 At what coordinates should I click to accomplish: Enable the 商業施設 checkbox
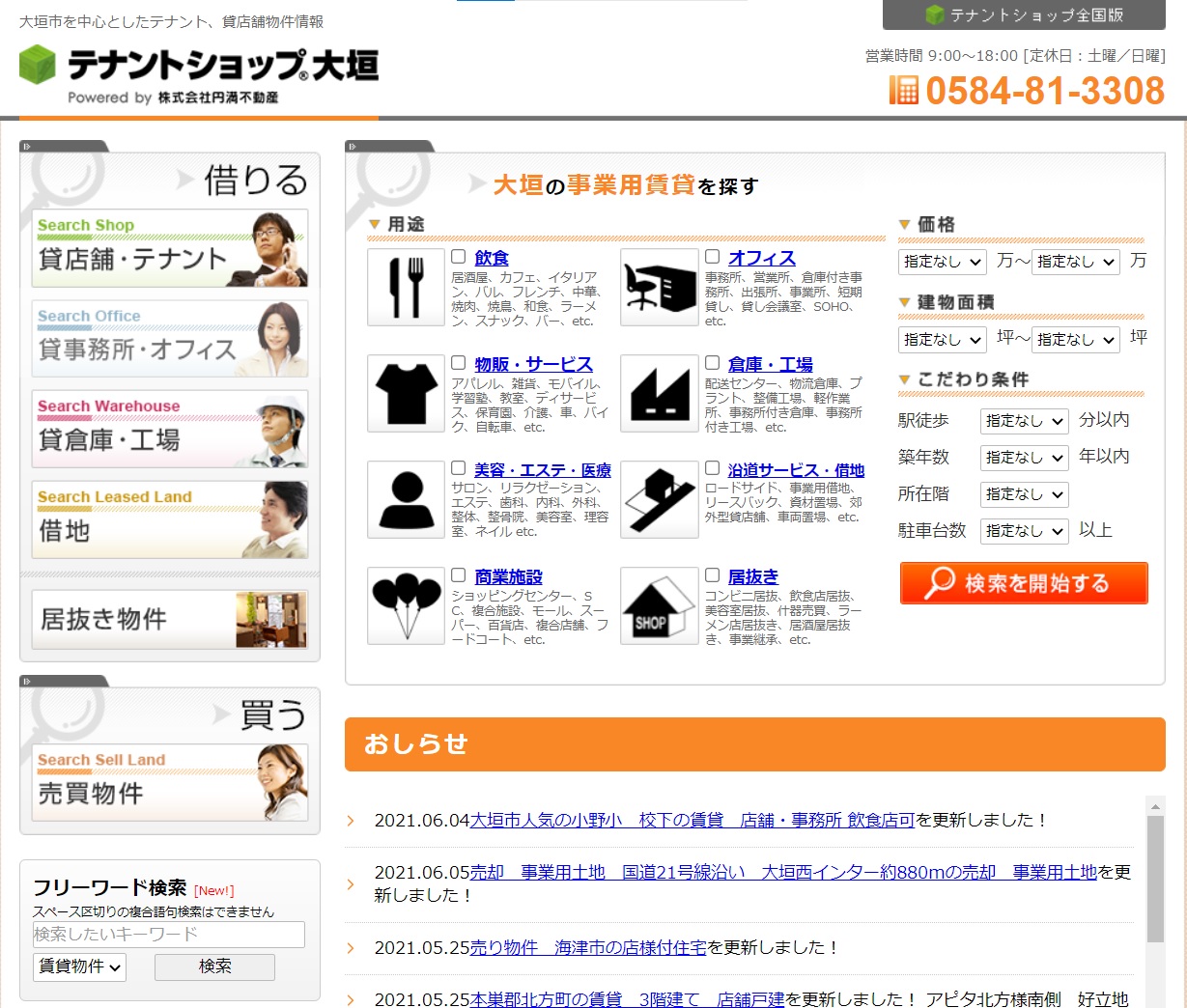pyautogui.click(x=459, y=575)
